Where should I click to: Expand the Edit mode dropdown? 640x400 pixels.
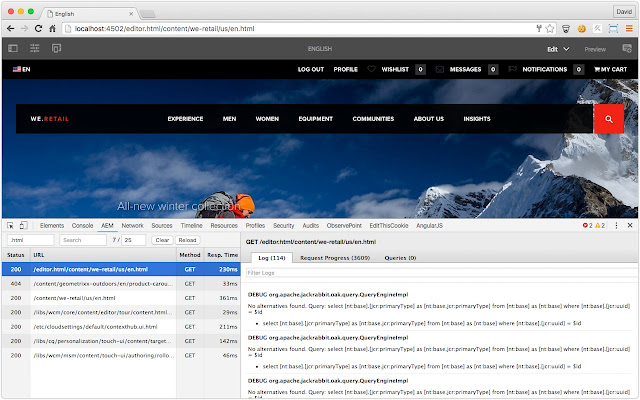[558, 49]
